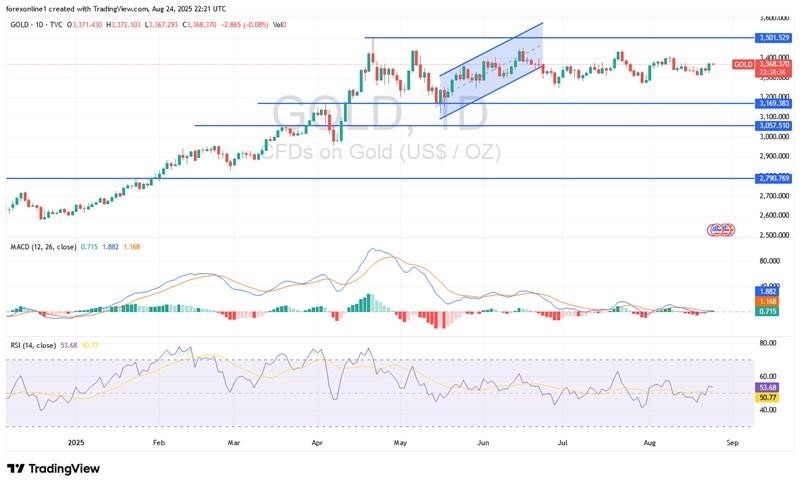Open the MACD (12, 26, close) indicator legend

pyautogui.click(x=42, y=246)
